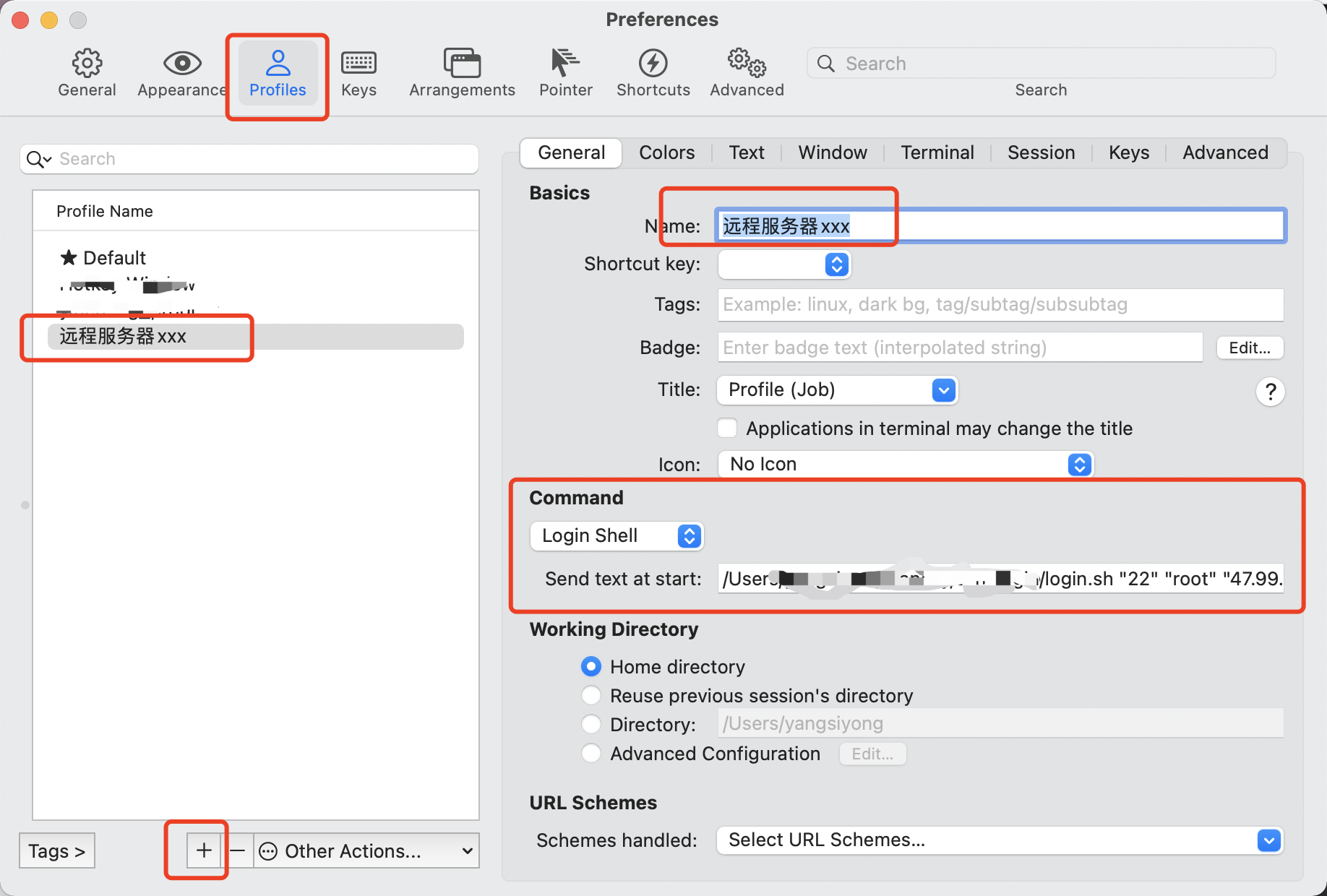Open the Pointer preferences cursor icon
The image size is (1327, 896).
[565, 64]
